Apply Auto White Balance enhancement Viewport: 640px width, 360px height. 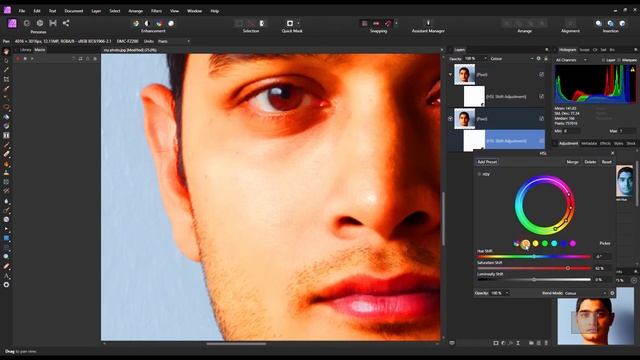tap(171, 23)
